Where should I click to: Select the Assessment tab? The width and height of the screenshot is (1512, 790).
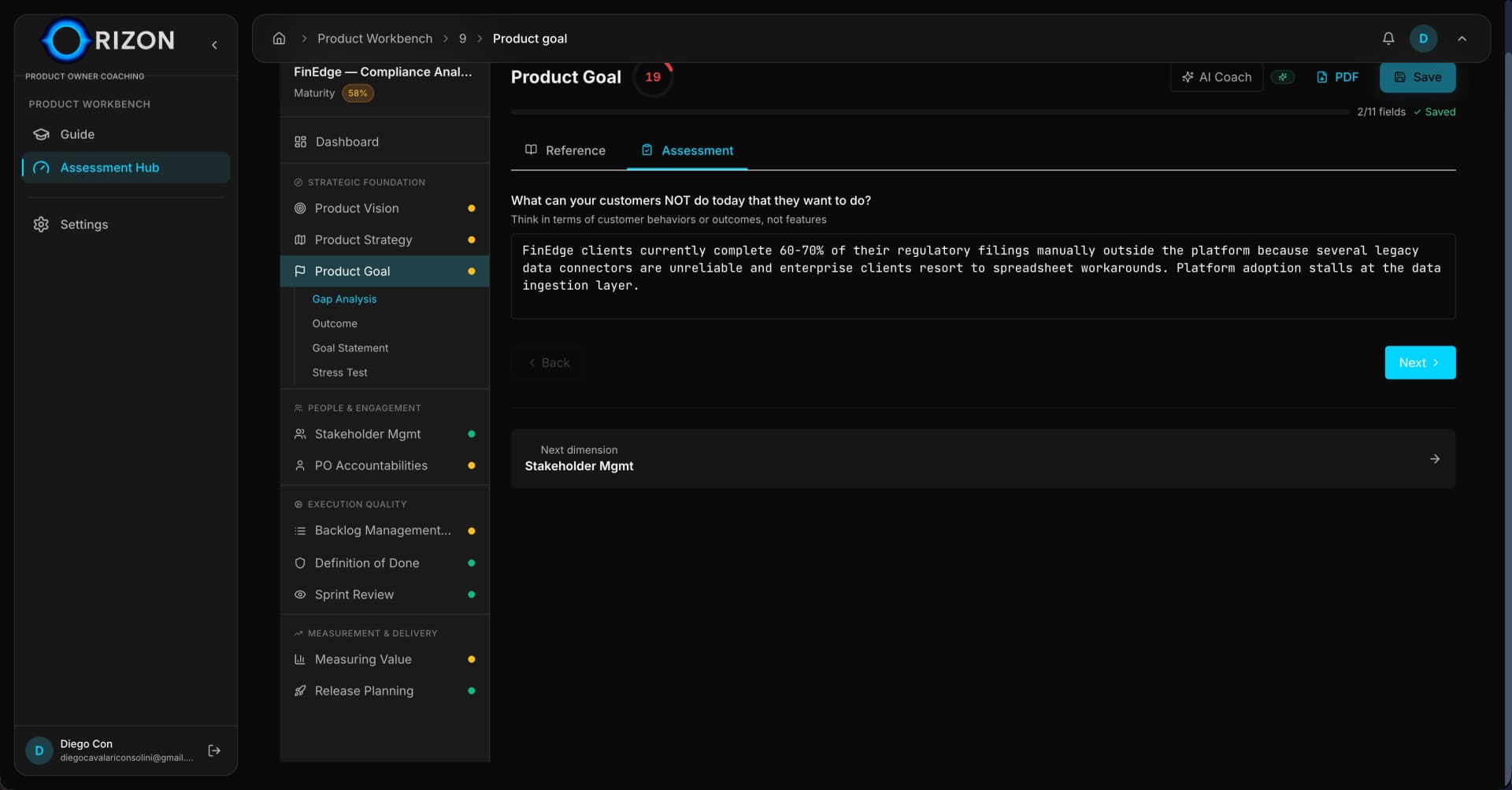coord(687,150)
